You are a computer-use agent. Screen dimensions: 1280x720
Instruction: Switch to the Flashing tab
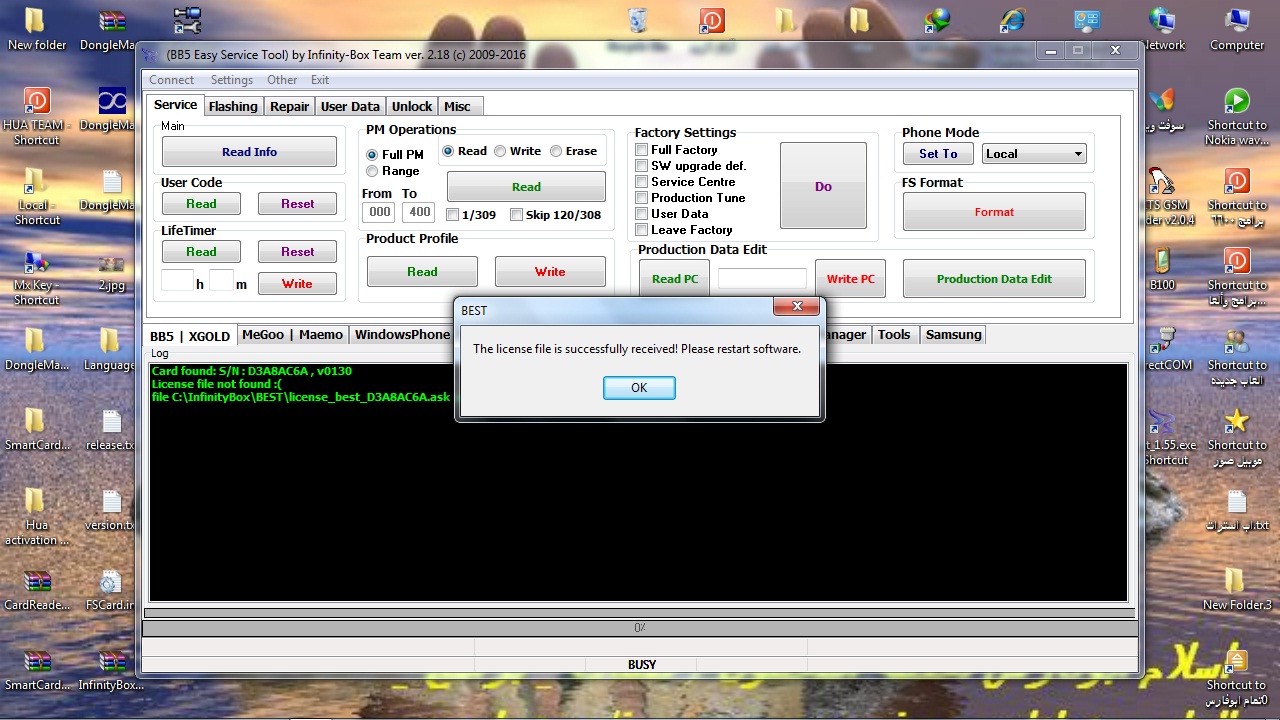(233, 106)
